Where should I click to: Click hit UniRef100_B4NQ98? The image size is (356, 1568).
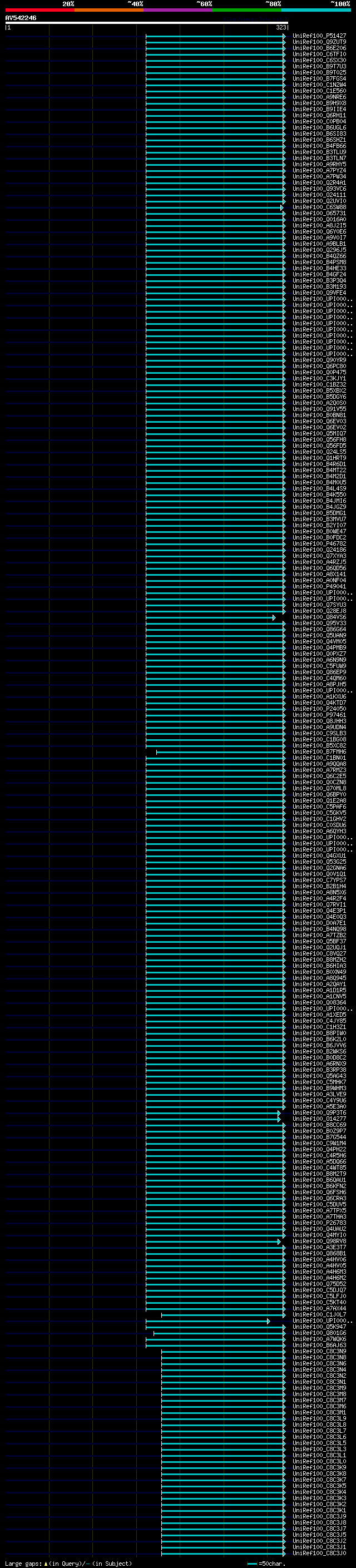pos(319,929)
